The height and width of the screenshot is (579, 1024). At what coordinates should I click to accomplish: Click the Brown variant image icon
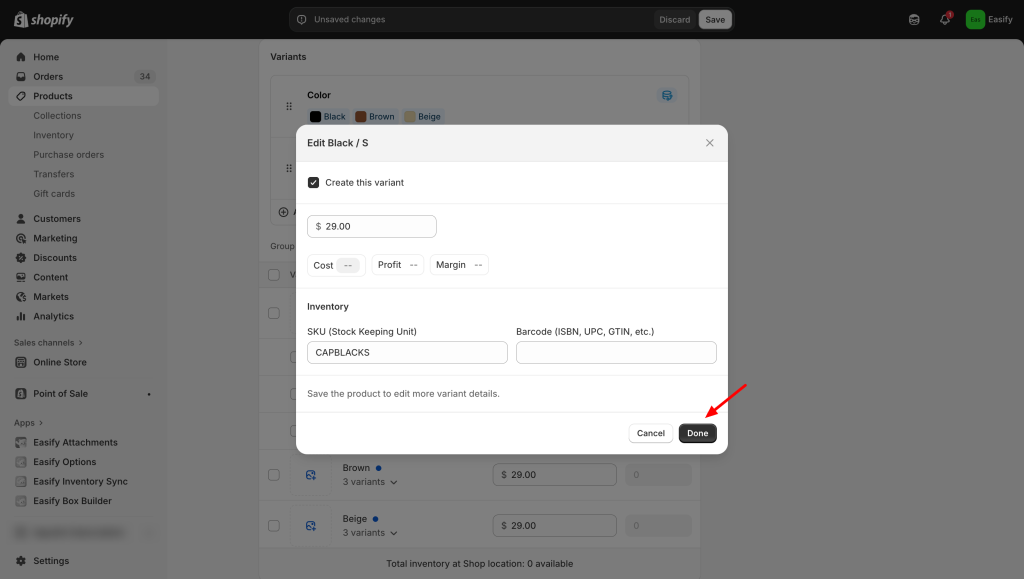coord(311,474)
